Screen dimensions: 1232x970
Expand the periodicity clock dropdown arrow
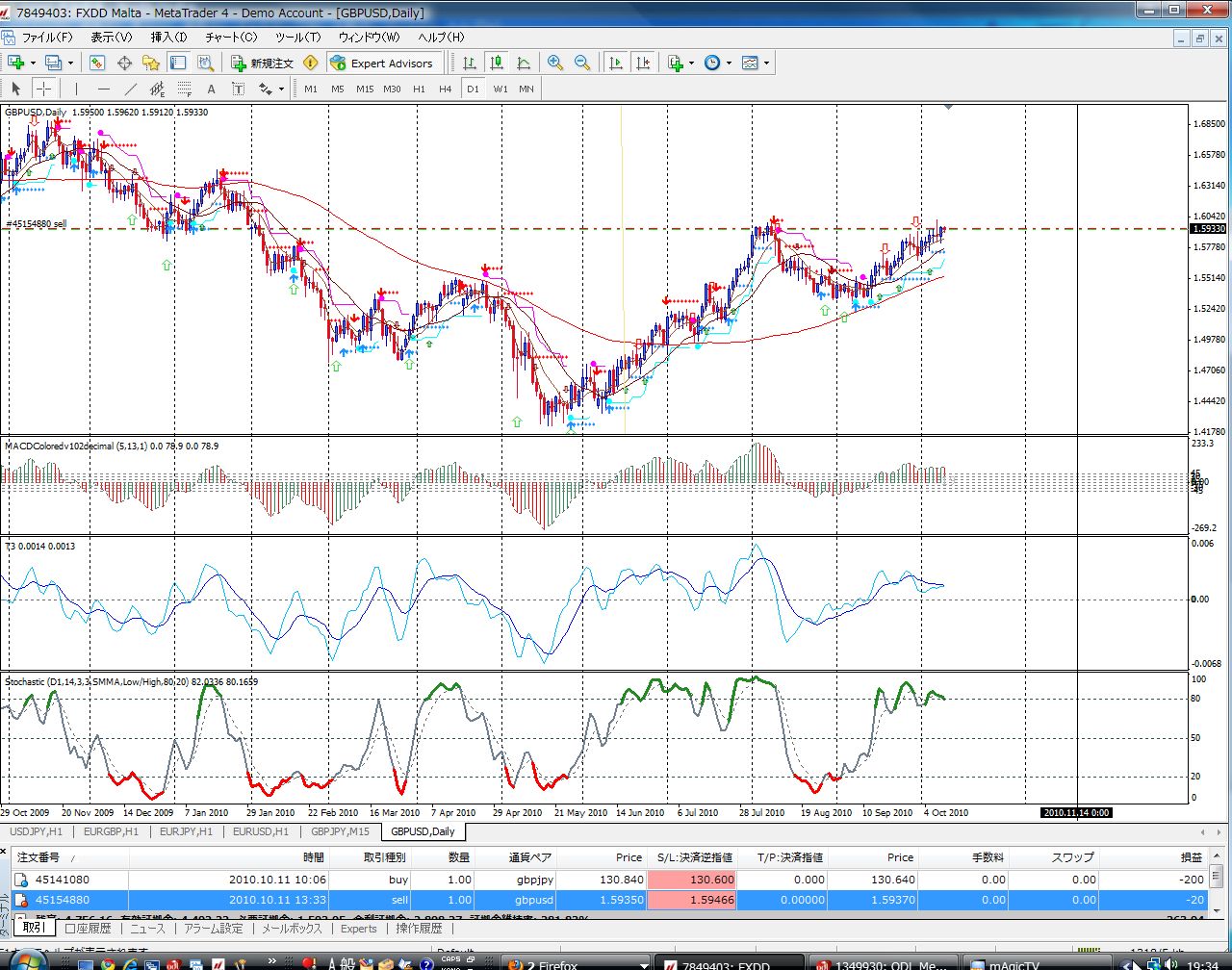pos(729,63)
